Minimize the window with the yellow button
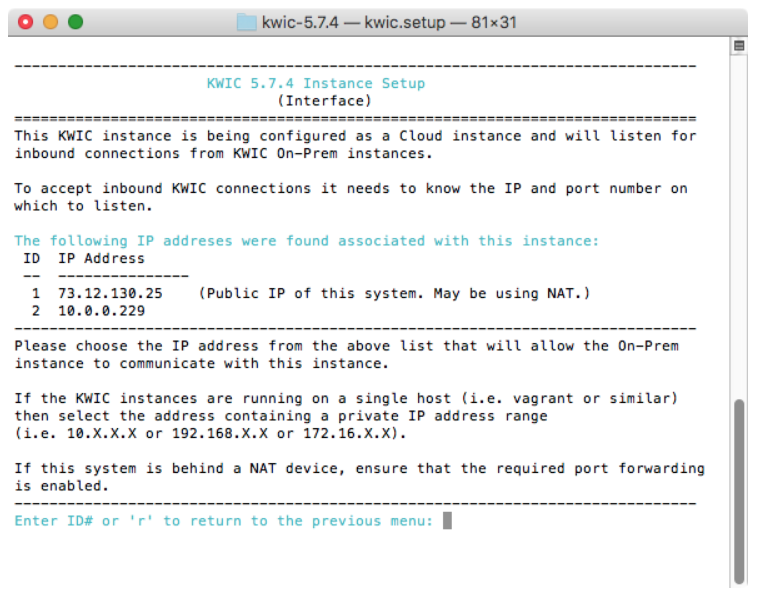 point(51,22)
